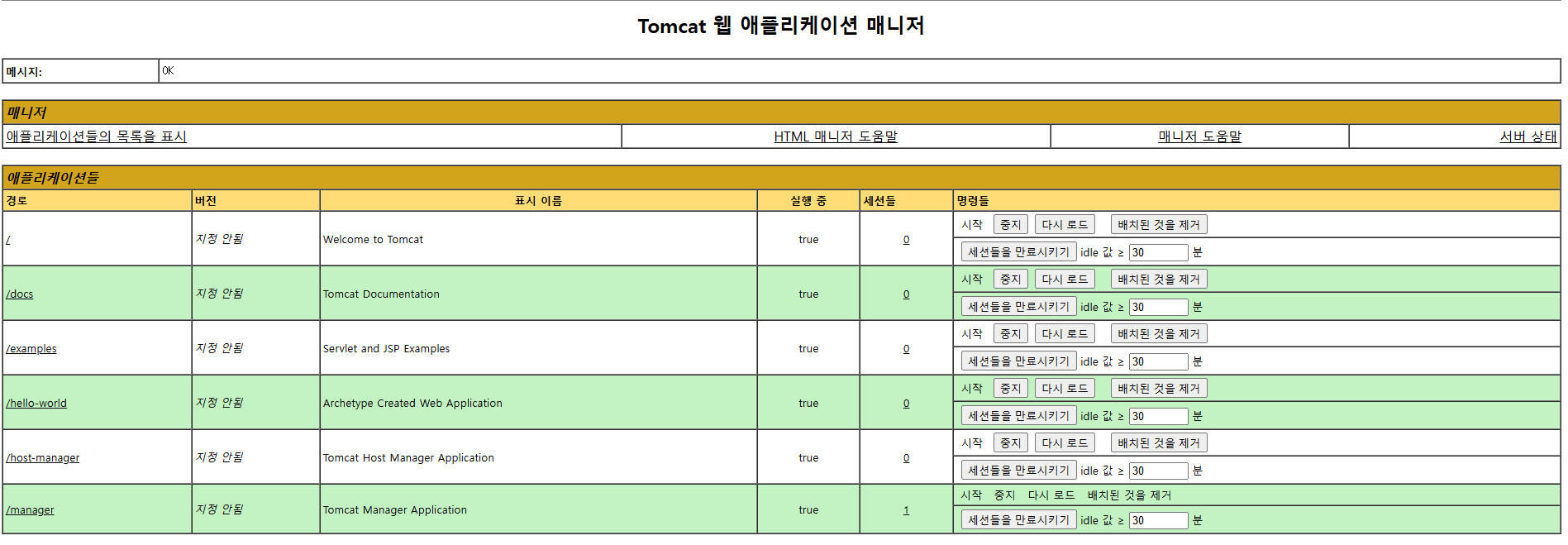Click the sessions count 0 for root /
The width and height of the screenshot is (1568, 545).
pos(906,240)
